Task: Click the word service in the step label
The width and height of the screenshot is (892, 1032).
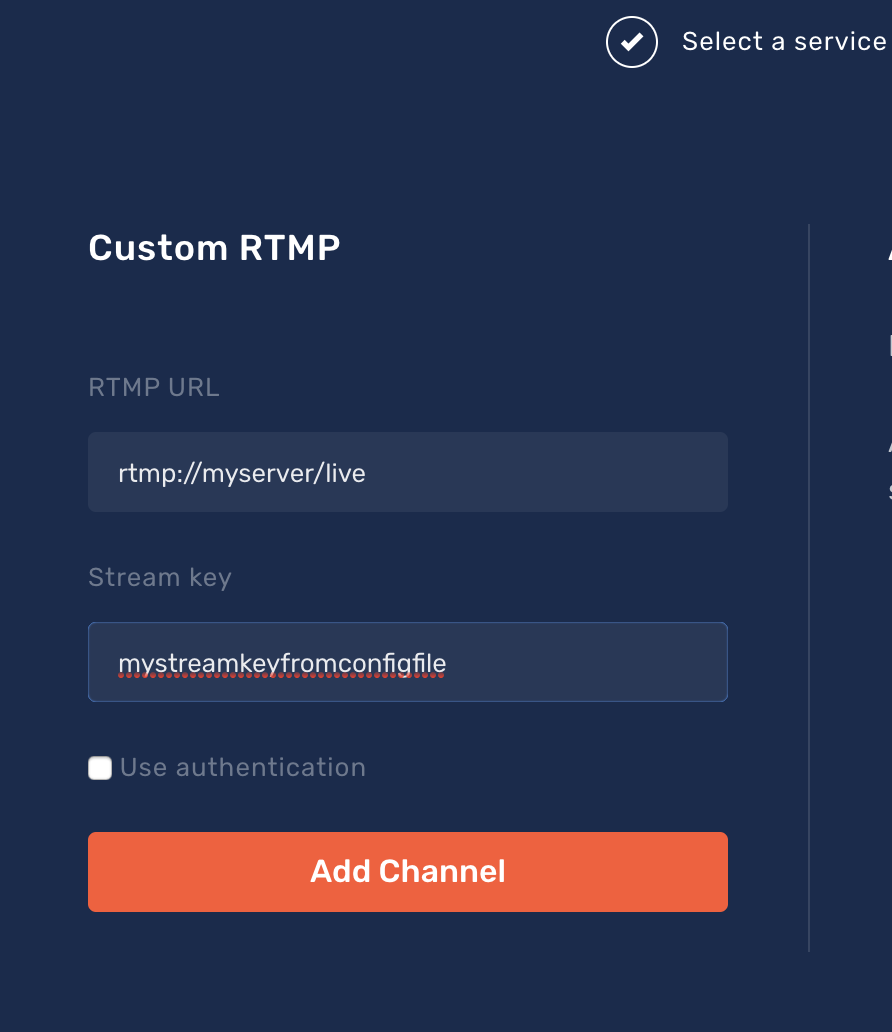Action: click(840, 42)
